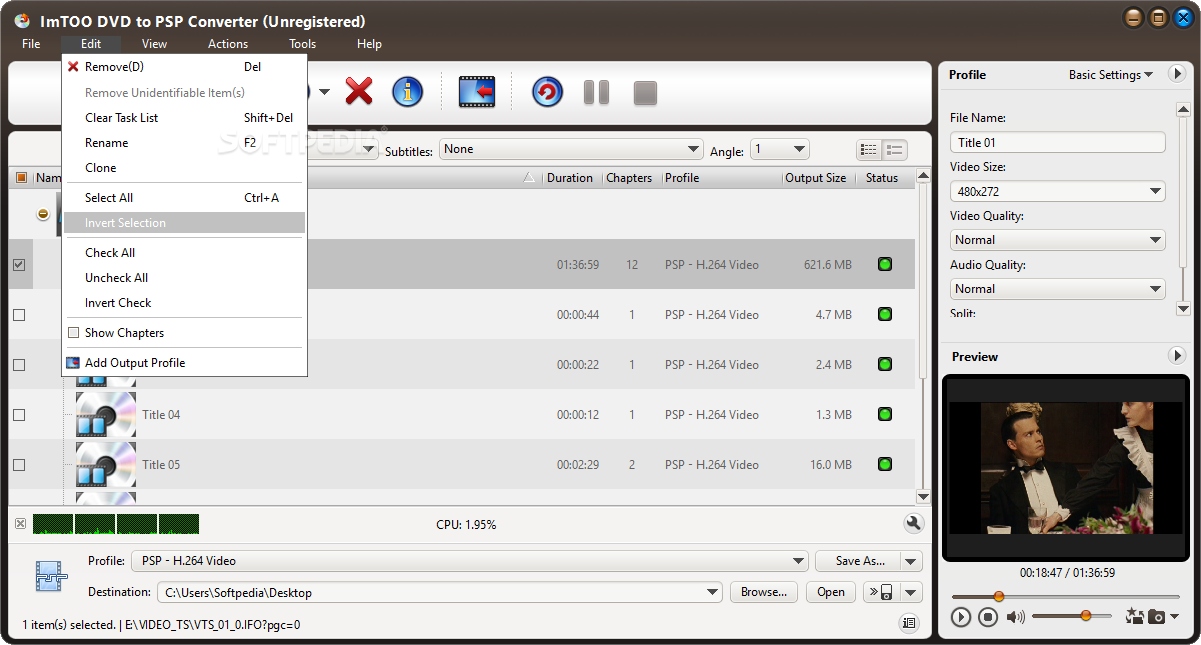Open the Actions menu
This screenshot has height=645, width=1201.
pos(228,44)
